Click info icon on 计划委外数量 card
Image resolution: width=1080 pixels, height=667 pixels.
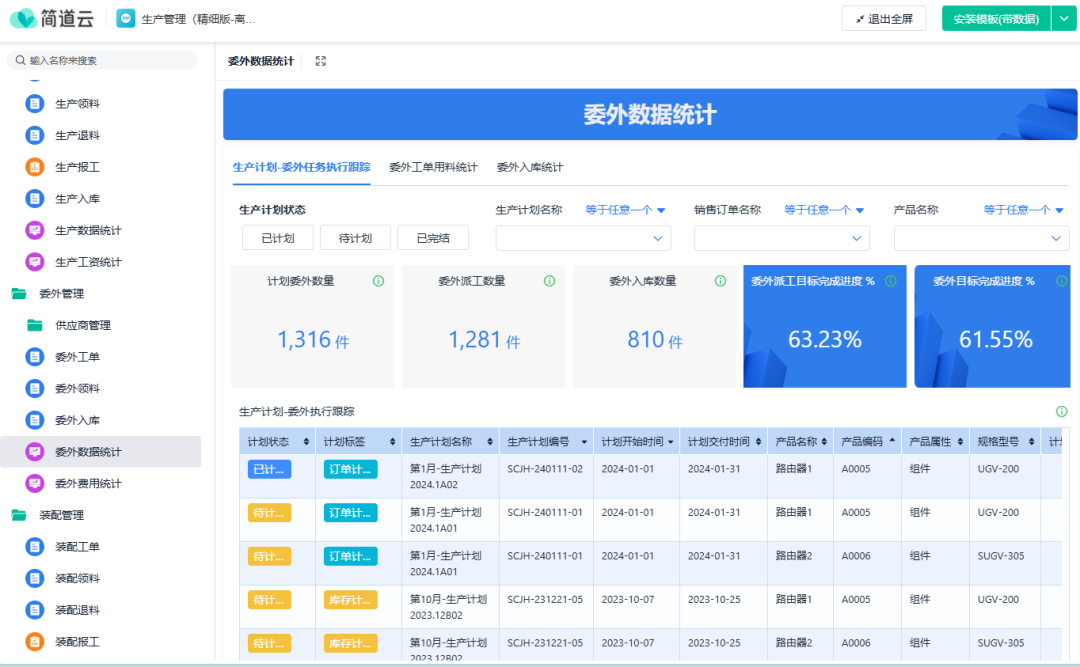coord(378,281)
